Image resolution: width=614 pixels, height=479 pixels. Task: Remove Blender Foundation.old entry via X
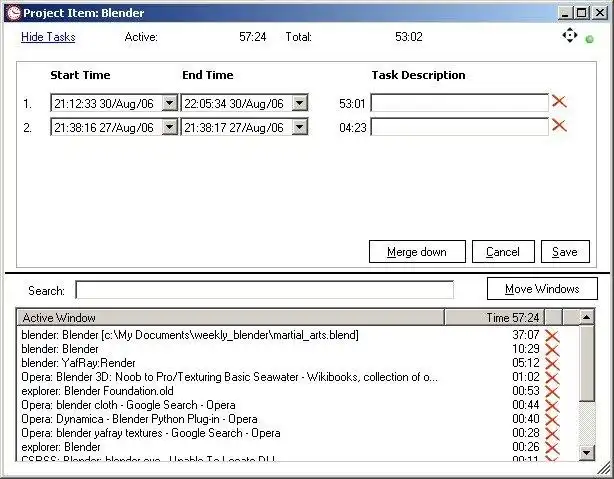[552, 392]
